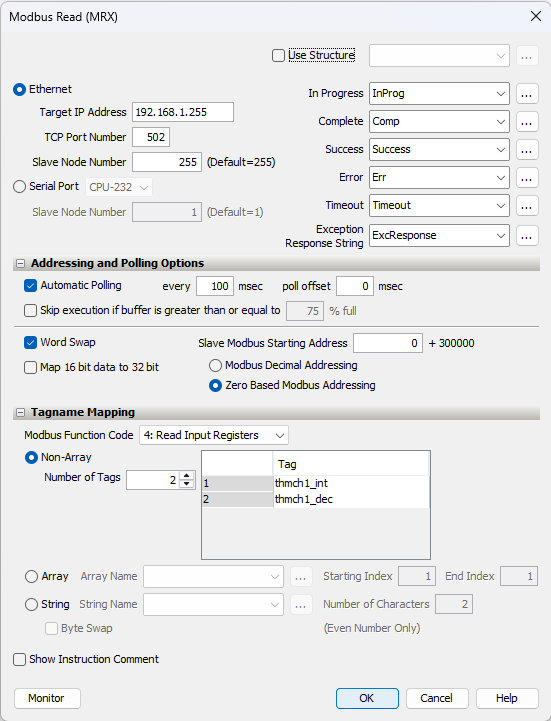Select row header 1 in tag table
The width and height of the screenshot is (551, 721).
[237, 483]
